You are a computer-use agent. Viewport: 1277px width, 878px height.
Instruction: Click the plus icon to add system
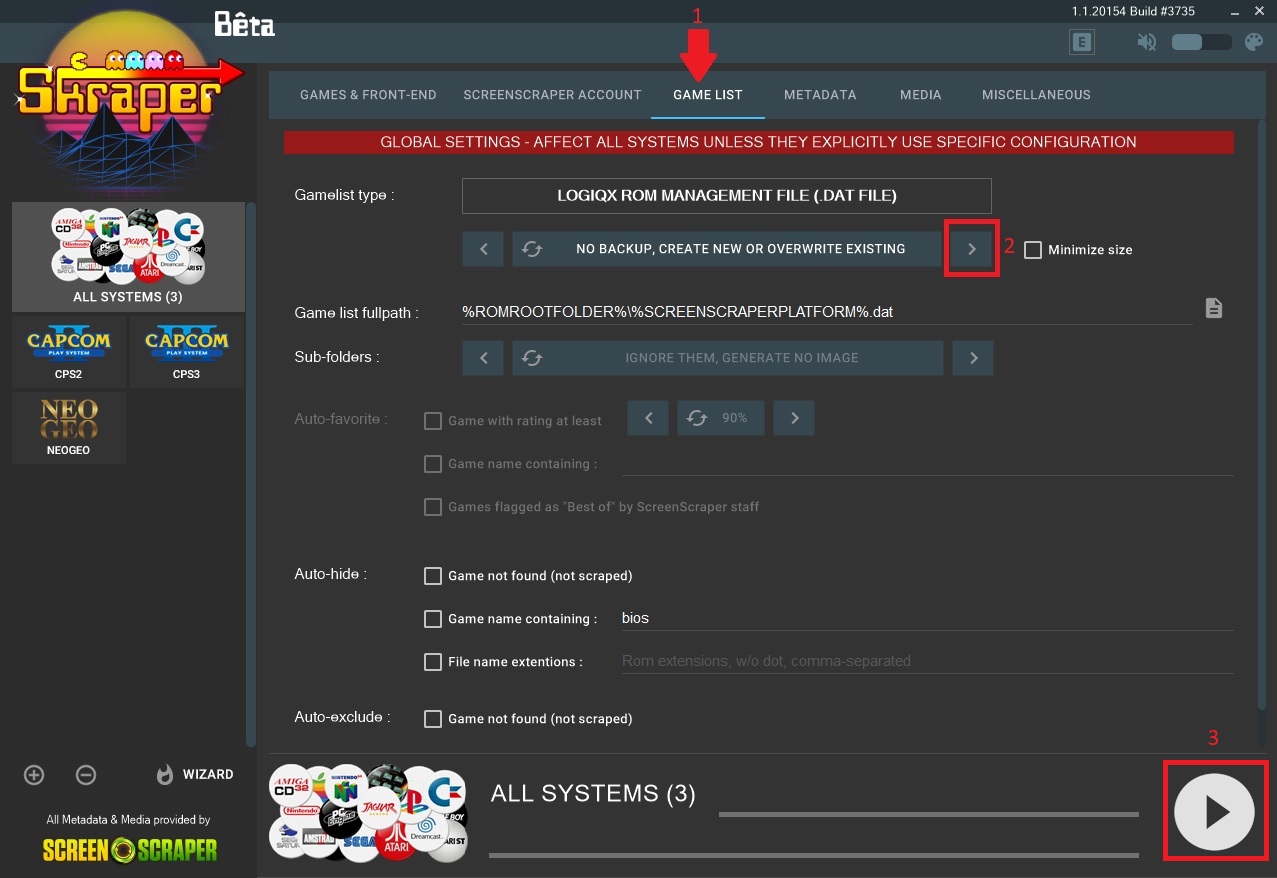[x=34, y=775]
